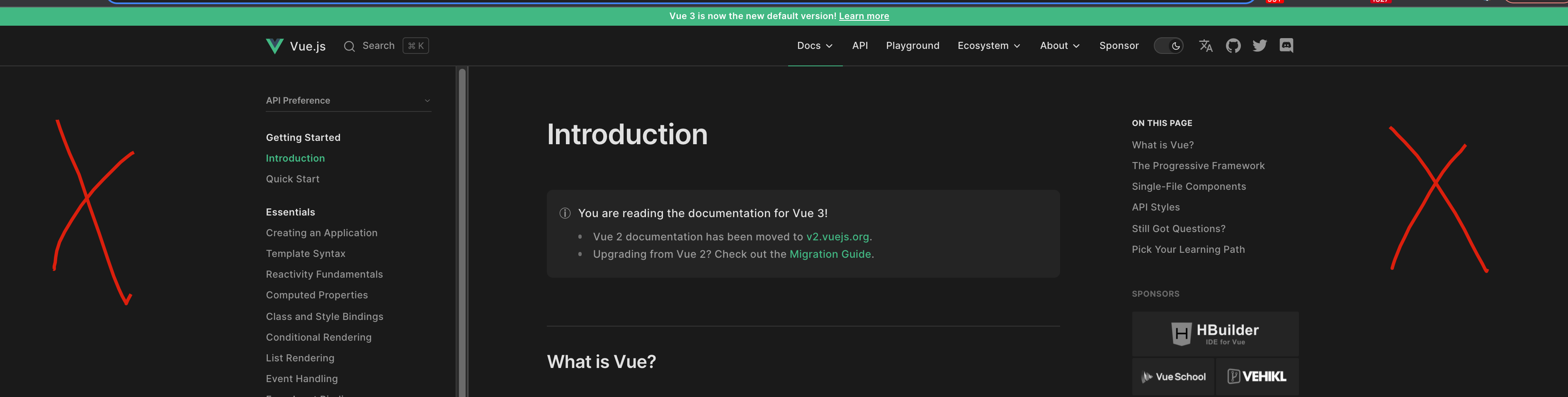The image size is (1568, 397).
Task: Open the language translation menu
Action: pyautogui.click(x=1206, y=46)
